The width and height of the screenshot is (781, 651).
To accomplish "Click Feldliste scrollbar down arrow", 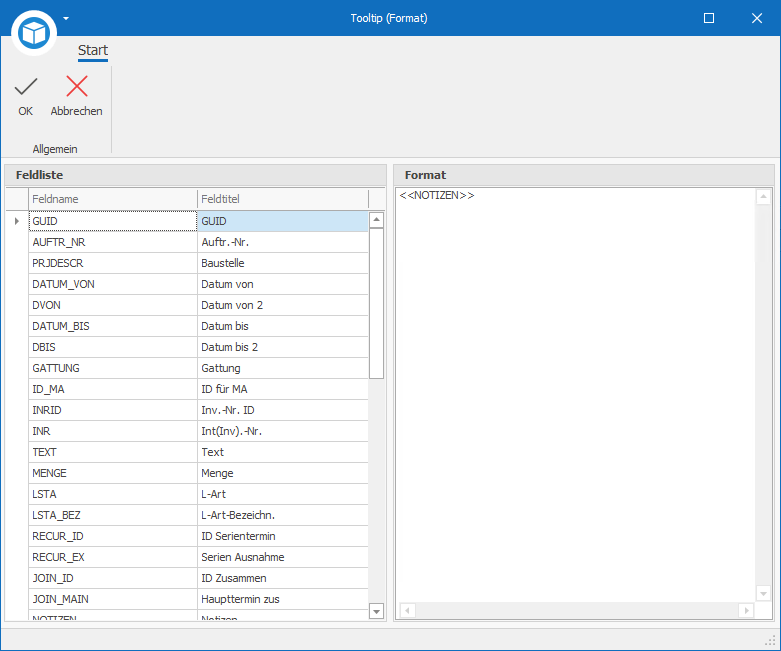I will coord(377,611).
